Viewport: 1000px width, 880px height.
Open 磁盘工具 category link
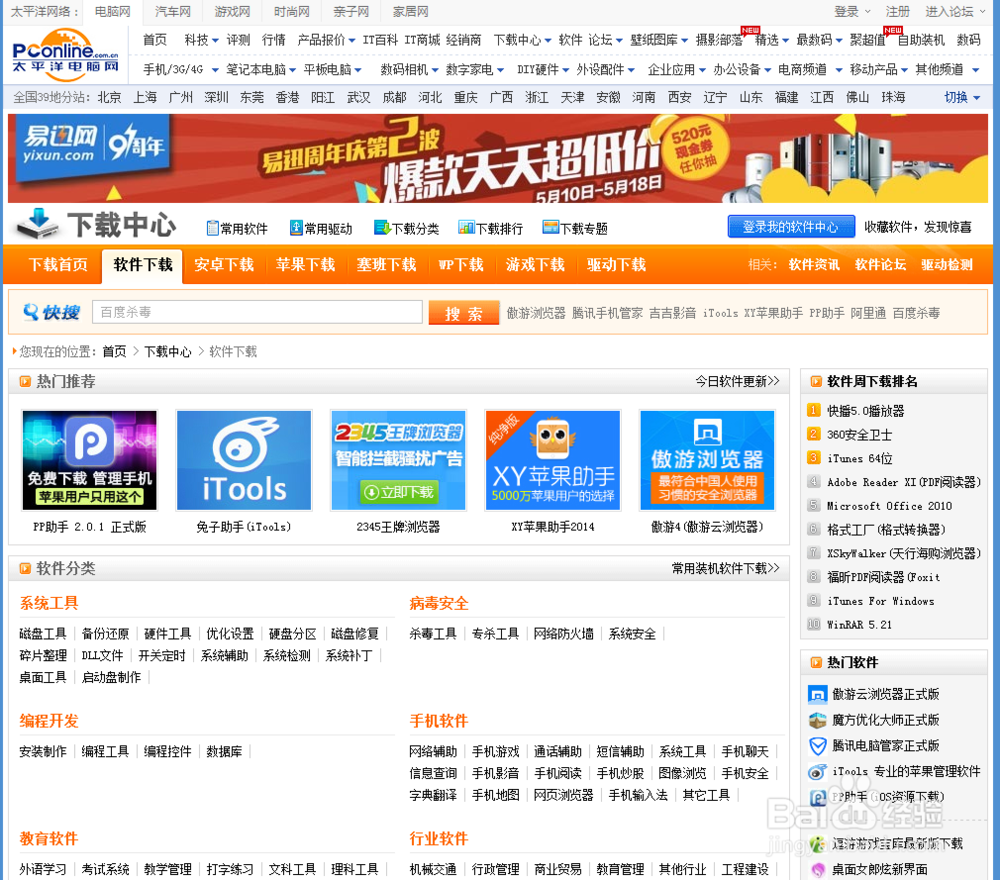(43, 634)
